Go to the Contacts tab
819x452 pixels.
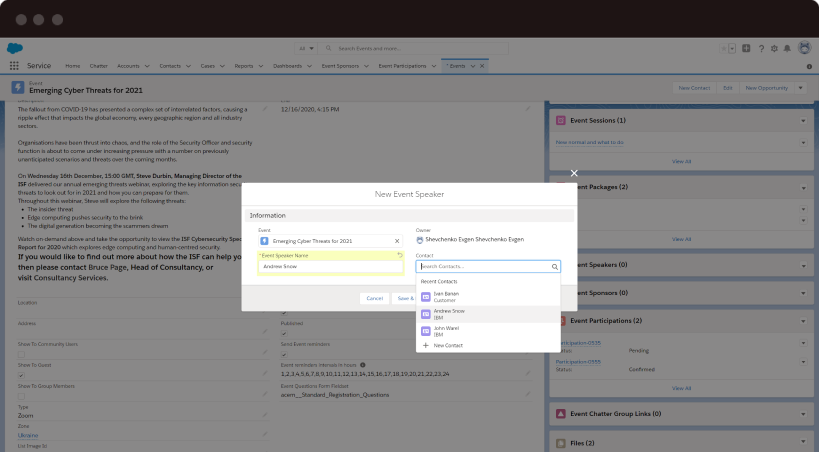tap(170, 66)
